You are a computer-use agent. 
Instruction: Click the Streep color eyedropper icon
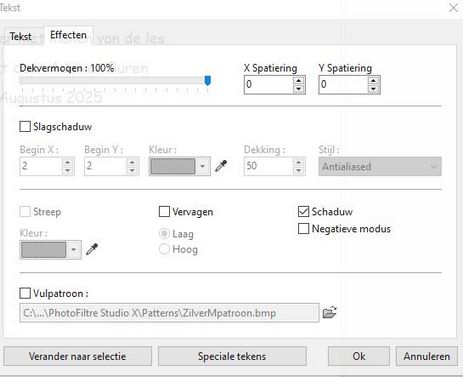pyautogui.click(x=92, y=249)
